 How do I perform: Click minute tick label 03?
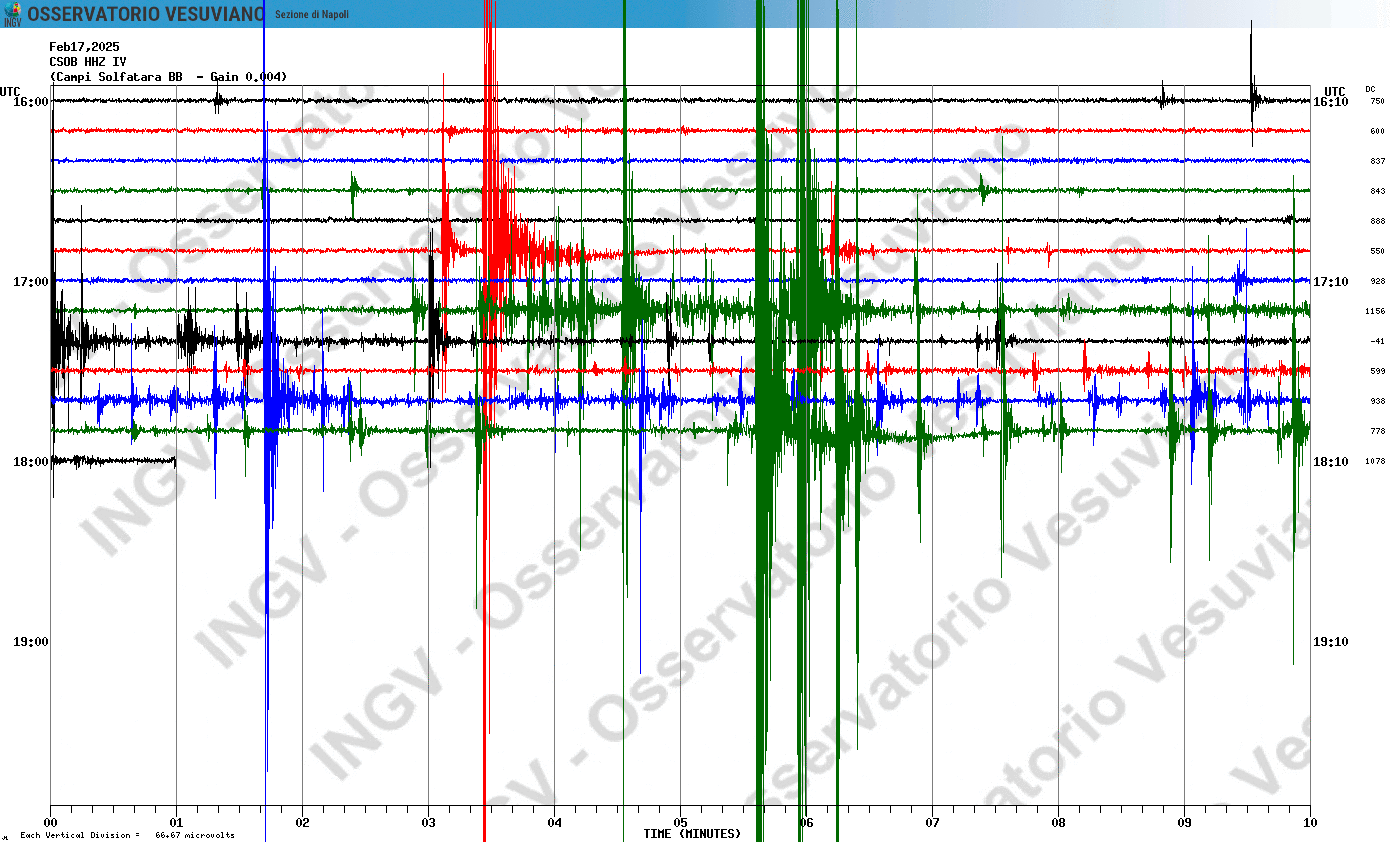429,823
